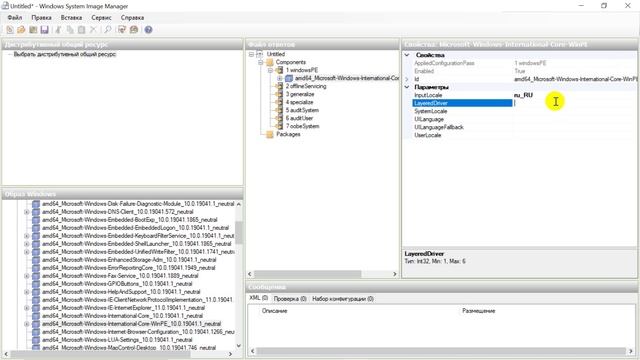This screenshot has width=640, height=360.
Task: Collapse the Параметры section chevron
Action: pyautogui.click(x=407, y=87)
